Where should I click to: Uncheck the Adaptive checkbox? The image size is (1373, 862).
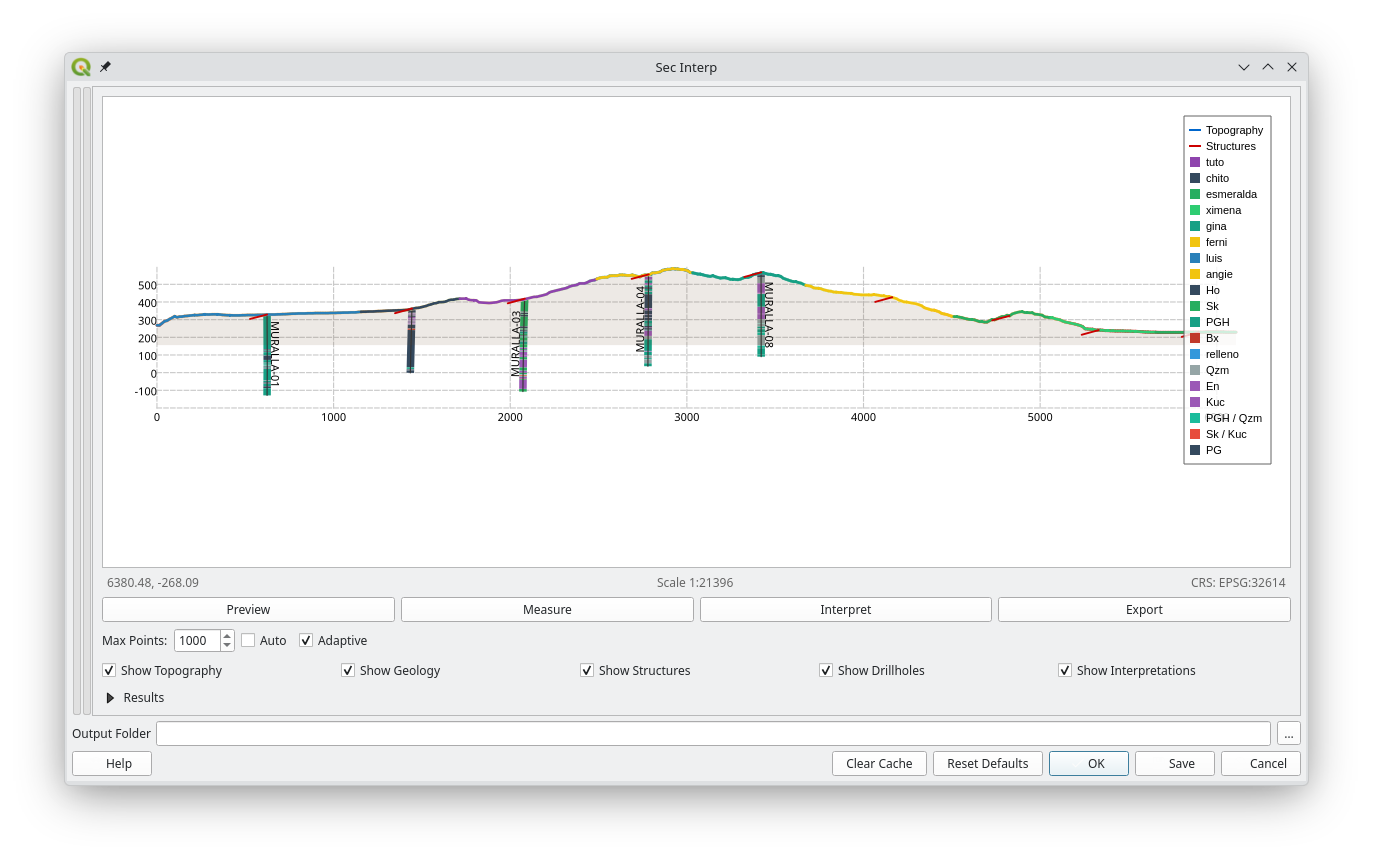[x=306, y=640]
